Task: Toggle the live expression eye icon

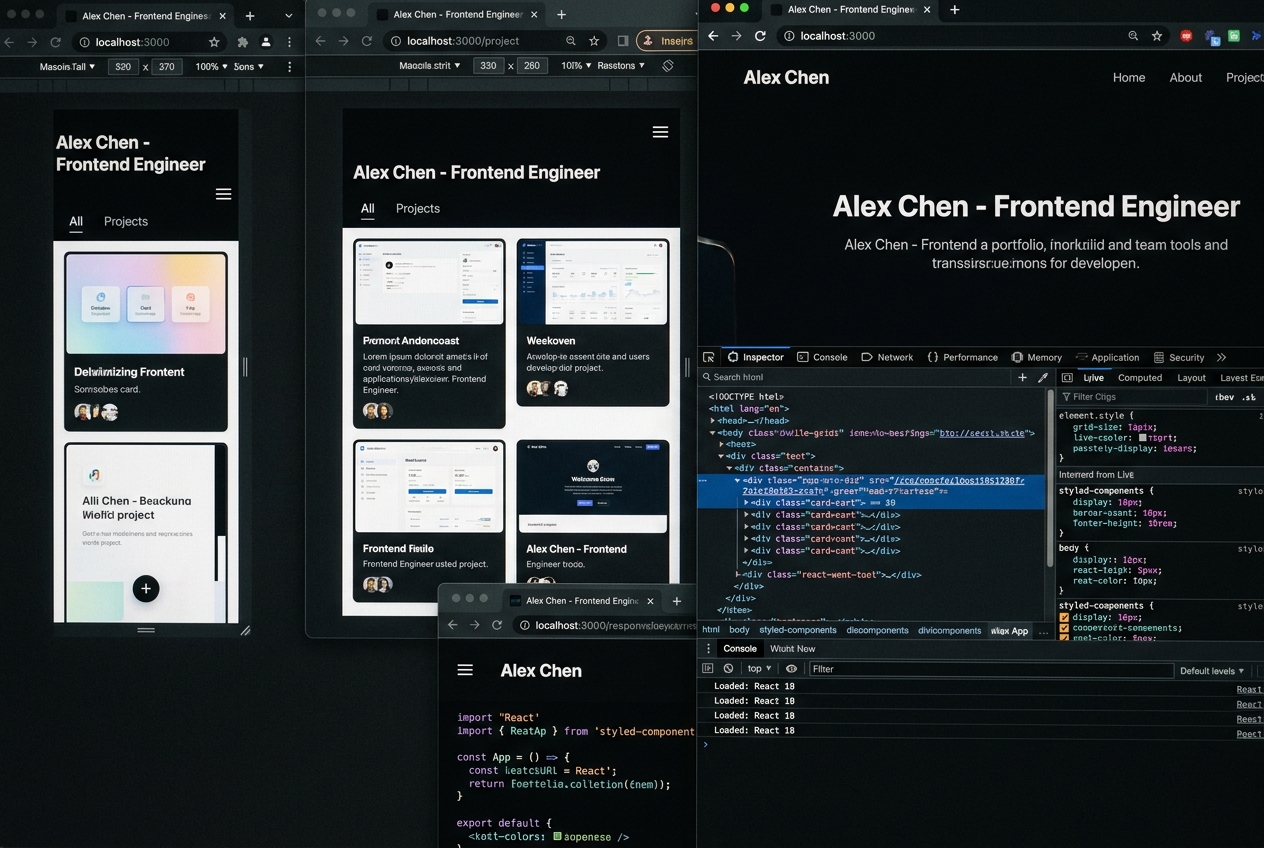Action: (791, 669)
